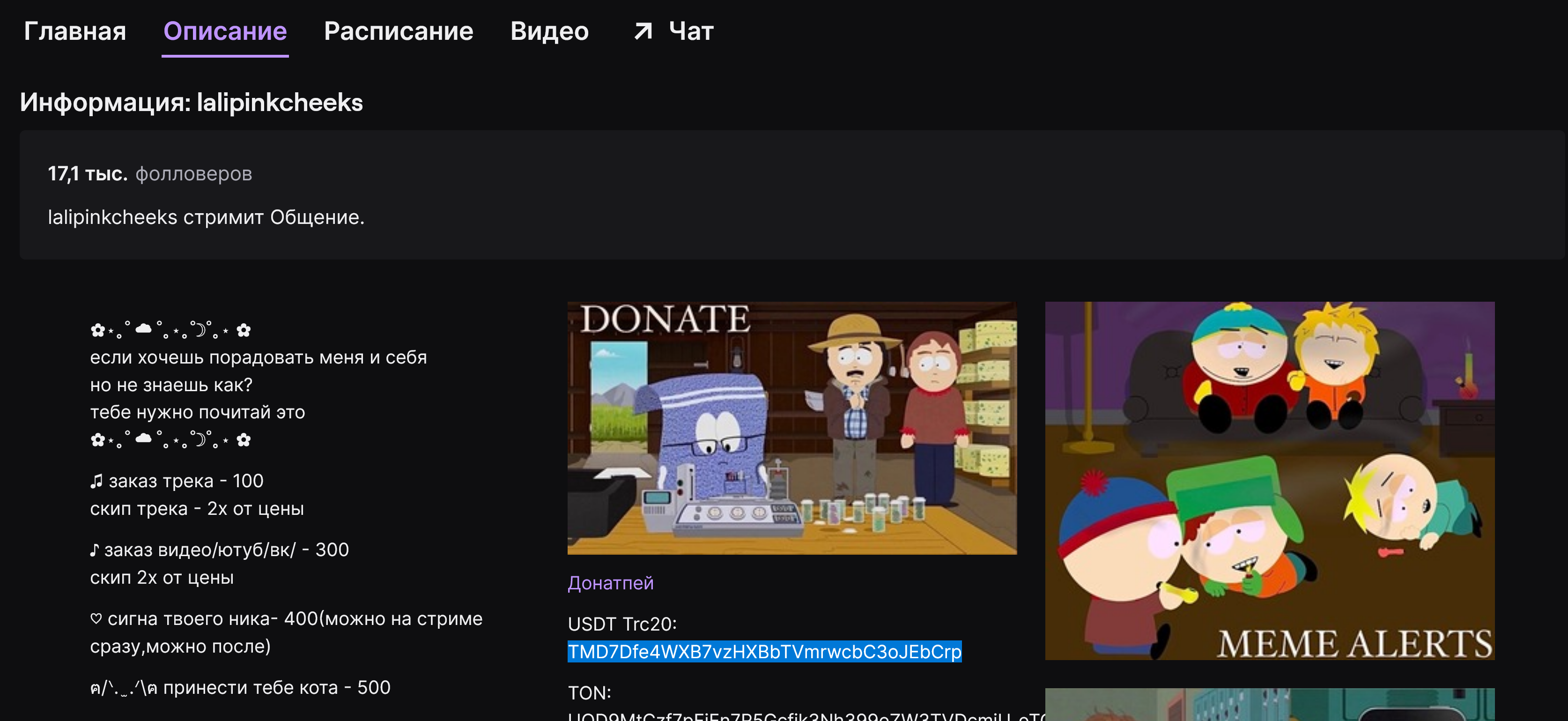Click the '17,1 тыс. фолловеров' count

pos(150,173)
